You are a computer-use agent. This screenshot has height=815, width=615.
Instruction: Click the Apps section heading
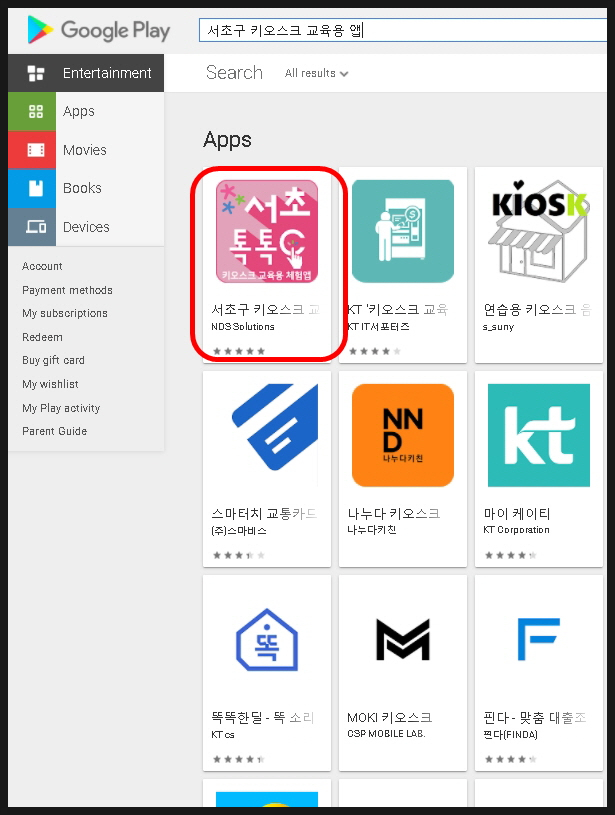pos(227,140)
